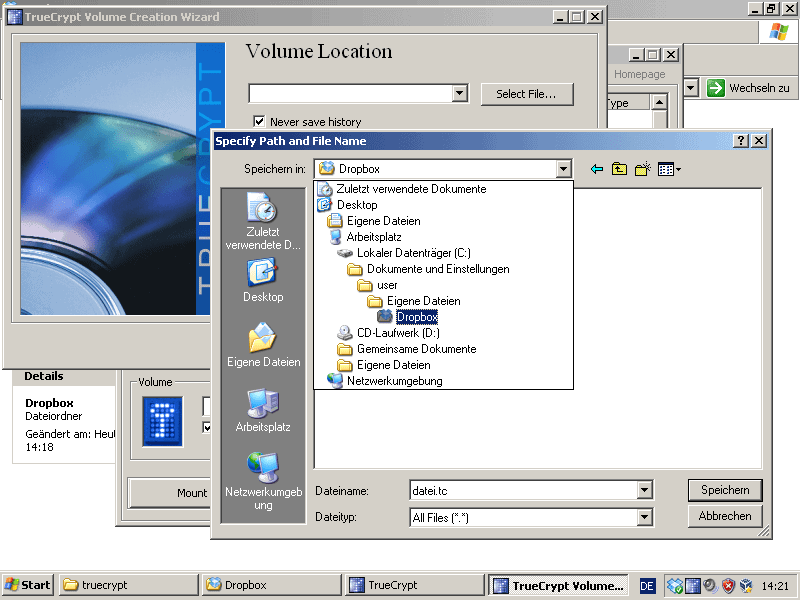Click the Homepage link in TrueCrypt window
Viewport: 800px width, 600px height.
639,74
